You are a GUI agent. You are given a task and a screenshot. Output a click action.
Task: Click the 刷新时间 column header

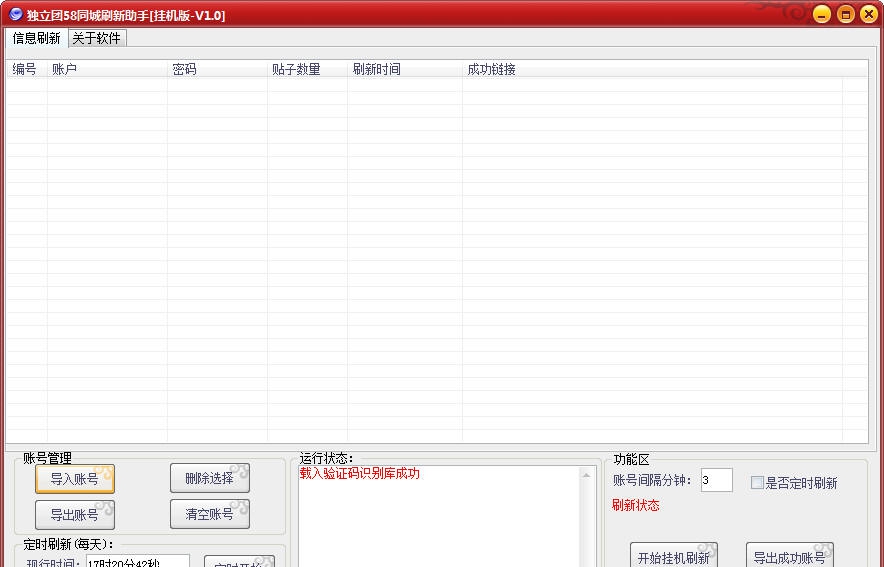[x=405, y=69]
